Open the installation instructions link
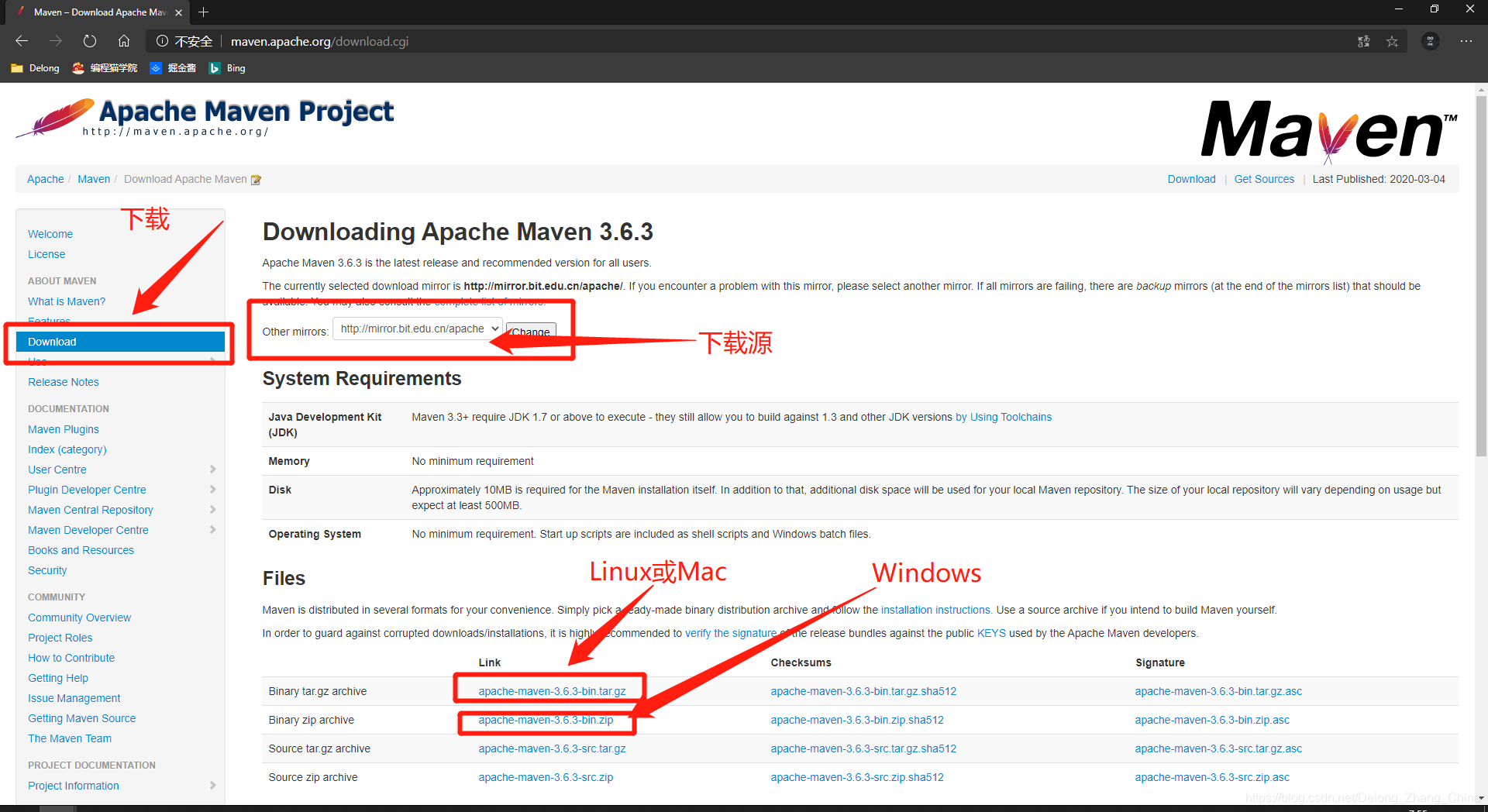 coord(935,610)
